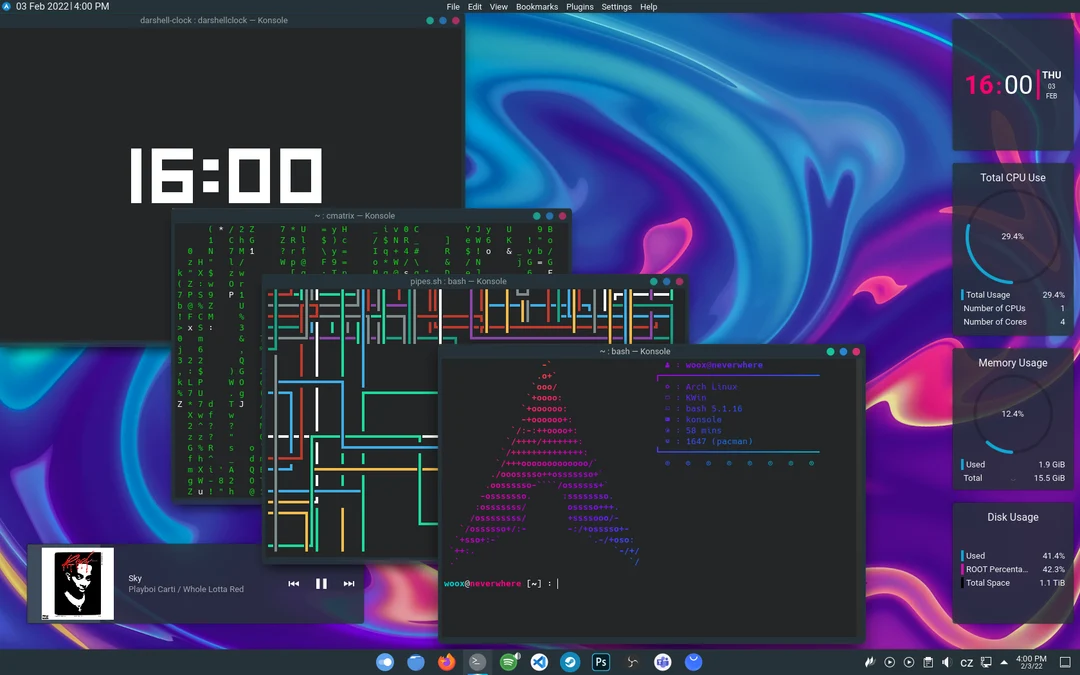Open the clipboard manager tray icon
Screen dimensions: 1080x675
(x=928, y=662)
